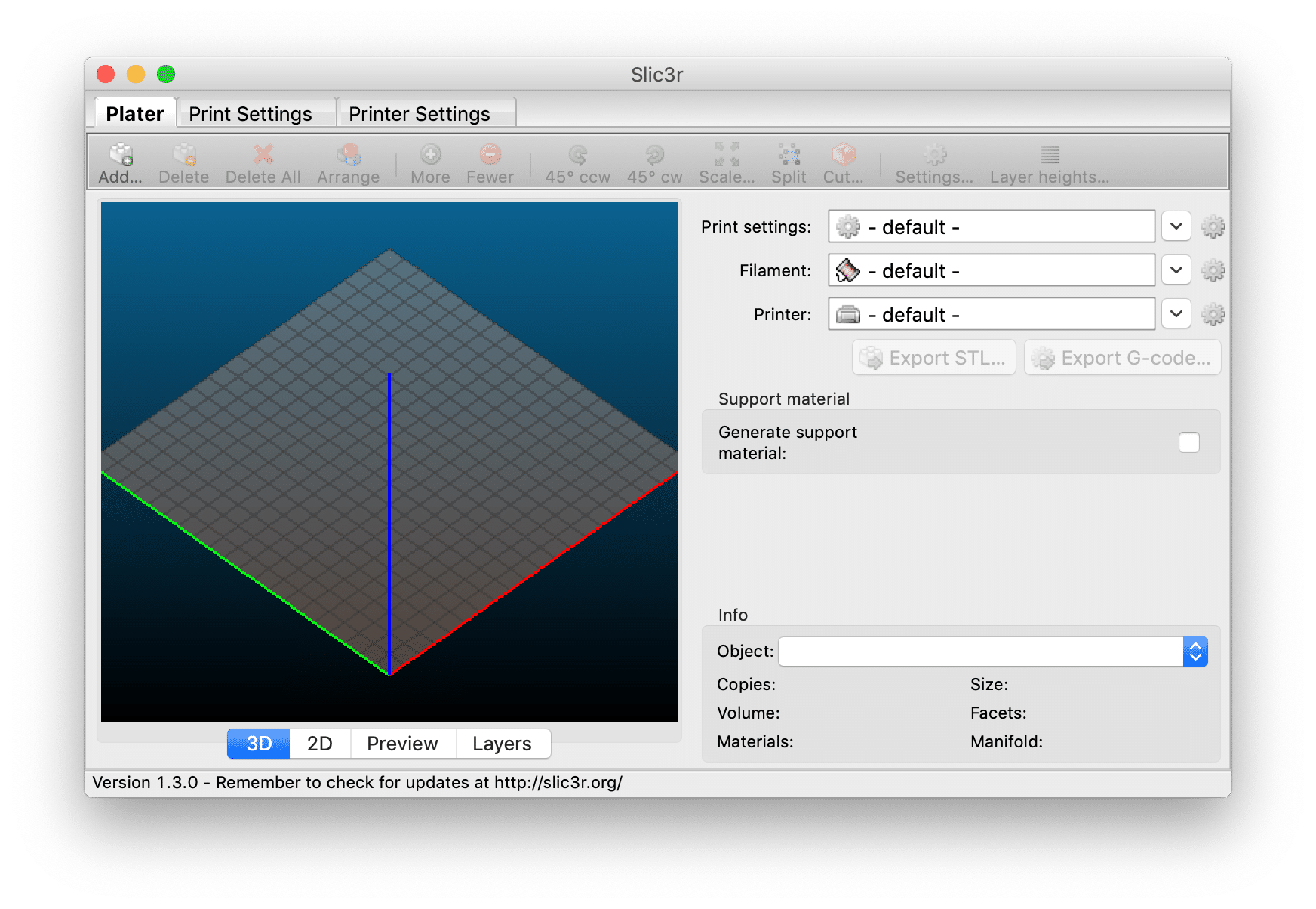
Task: Click the Add object toolbar icon
Action: tap(121, 155)
